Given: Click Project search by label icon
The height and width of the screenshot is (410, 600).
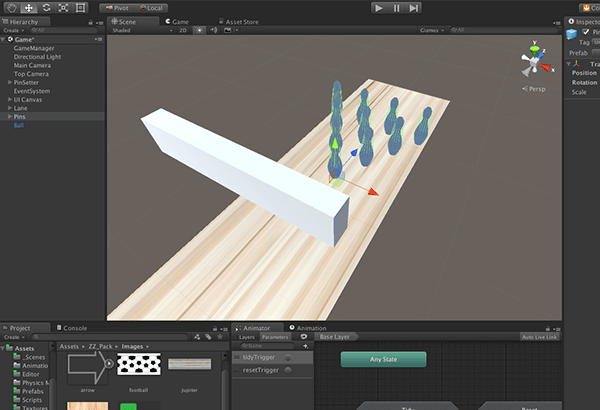Looking at the screenshot, I should coord(208,337).
